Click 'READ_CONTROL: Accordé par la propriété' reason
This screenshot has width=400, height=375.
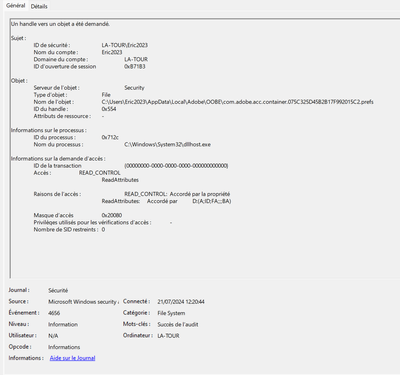click(x=177, y=194)
